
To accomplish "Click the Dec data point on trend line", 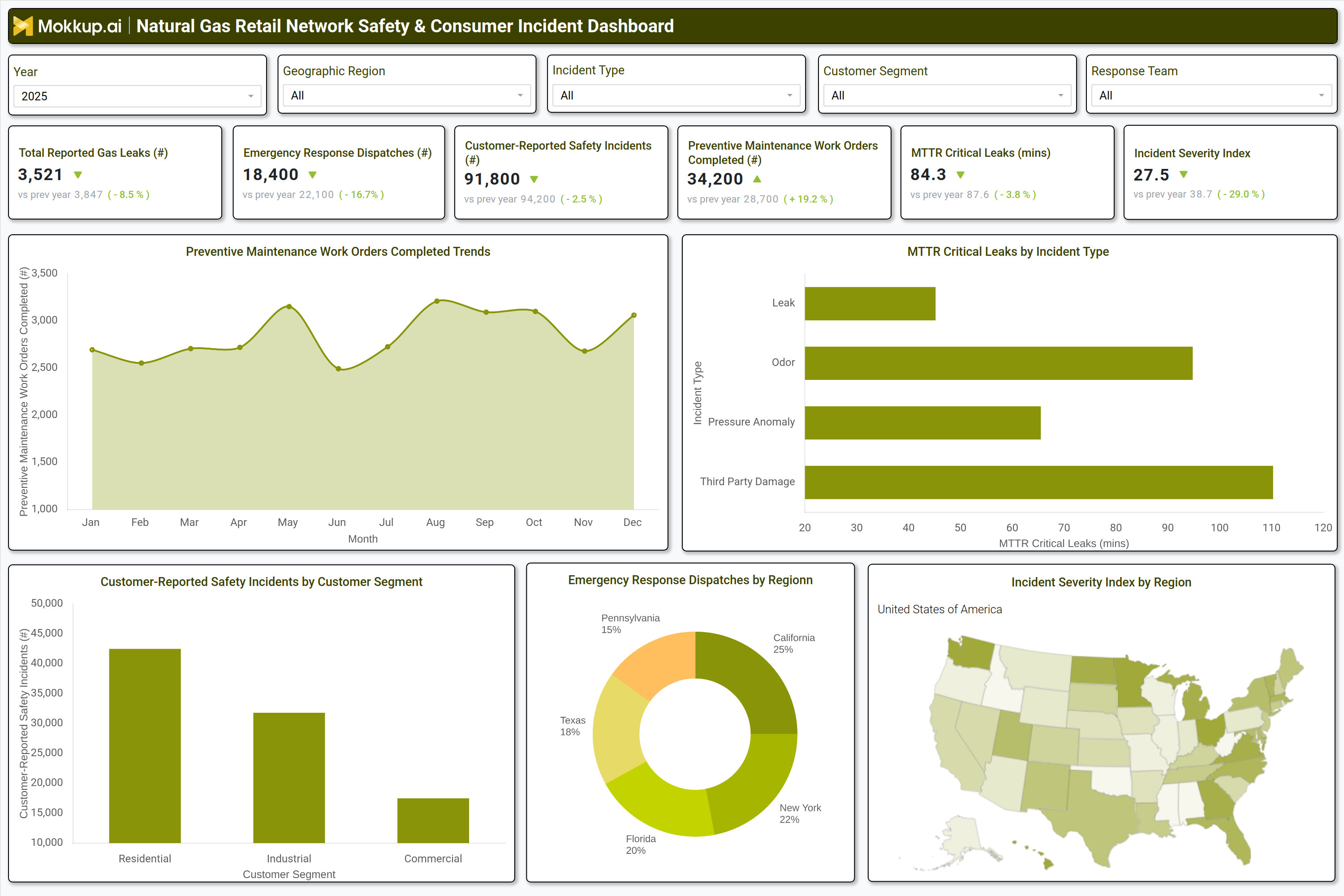I will coord(634,315).
